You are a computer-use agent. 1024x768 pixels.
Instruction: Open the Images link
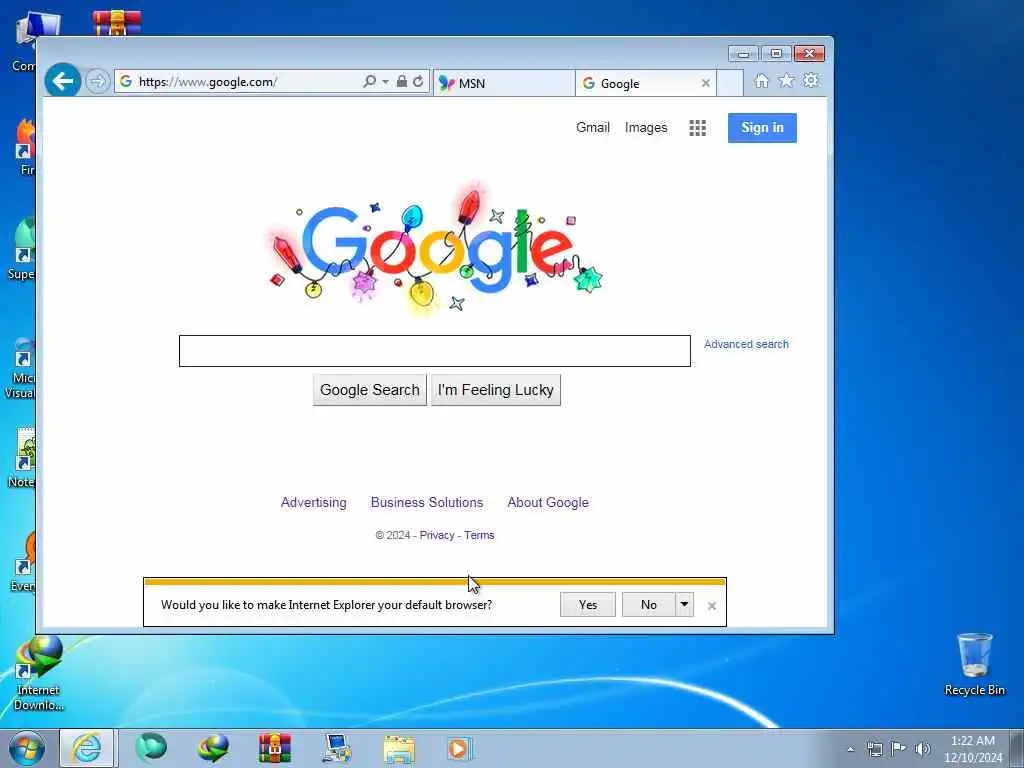[646, 127]
